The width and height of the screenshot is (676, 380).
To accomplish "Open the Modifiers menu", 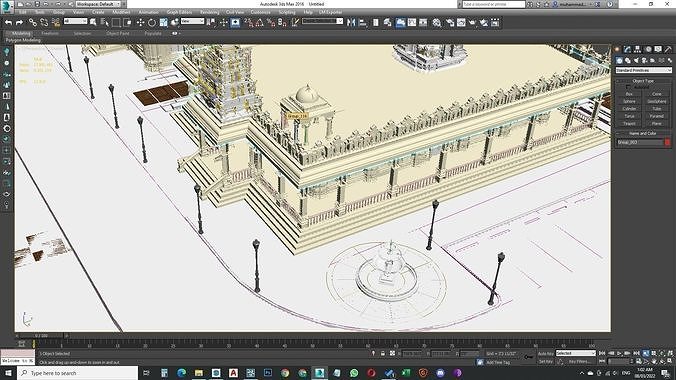I will coord(121,12).
